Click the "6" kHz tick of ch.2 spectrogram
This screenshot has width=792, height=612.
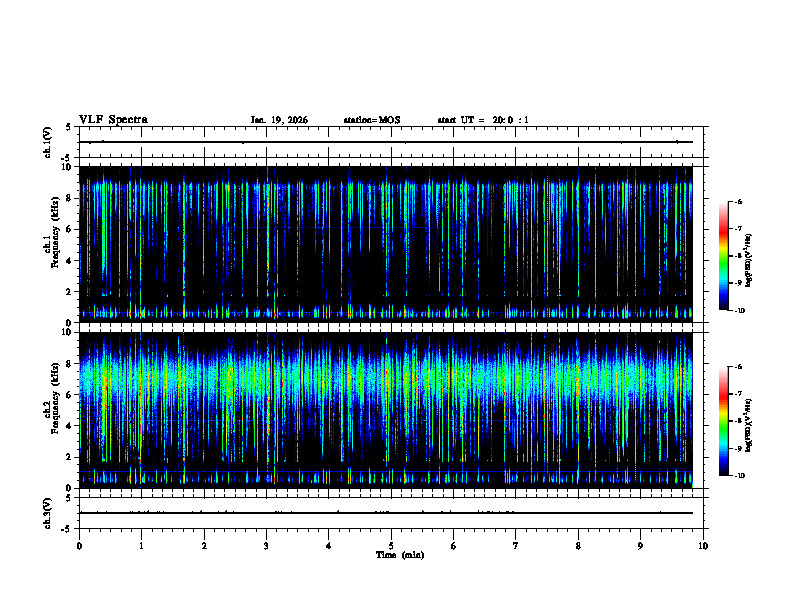(69, 395)
